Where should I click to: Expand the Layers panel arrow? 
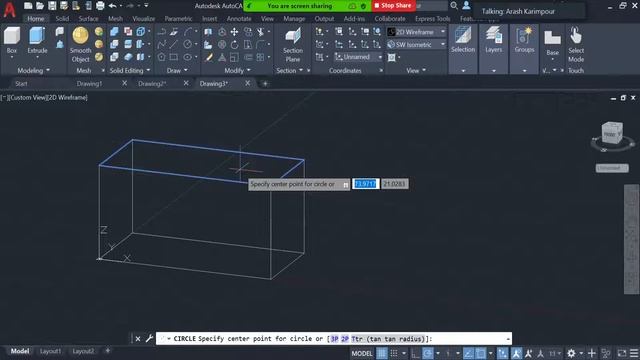(x=493, y=71)
